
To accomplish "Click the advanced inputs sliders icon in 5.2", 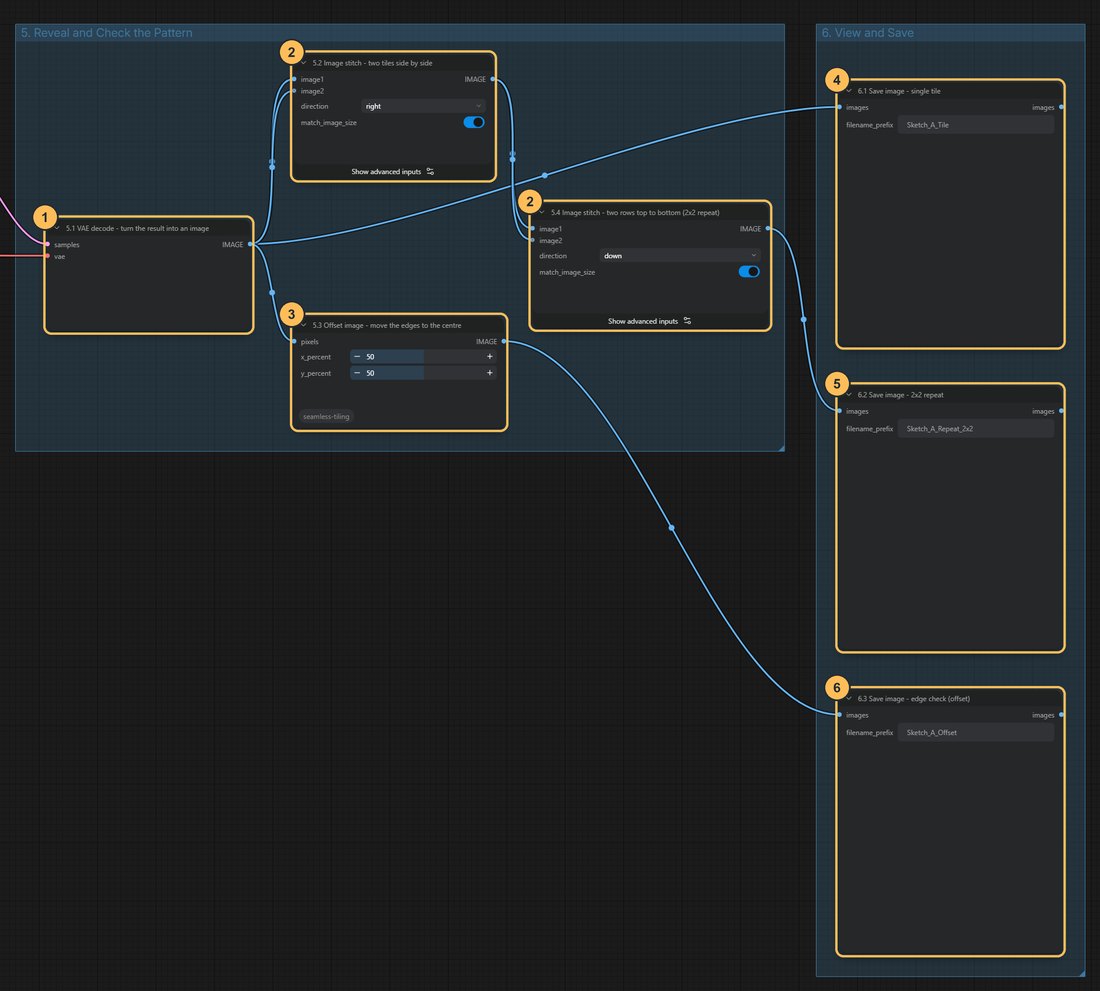I will pos(430,171).
